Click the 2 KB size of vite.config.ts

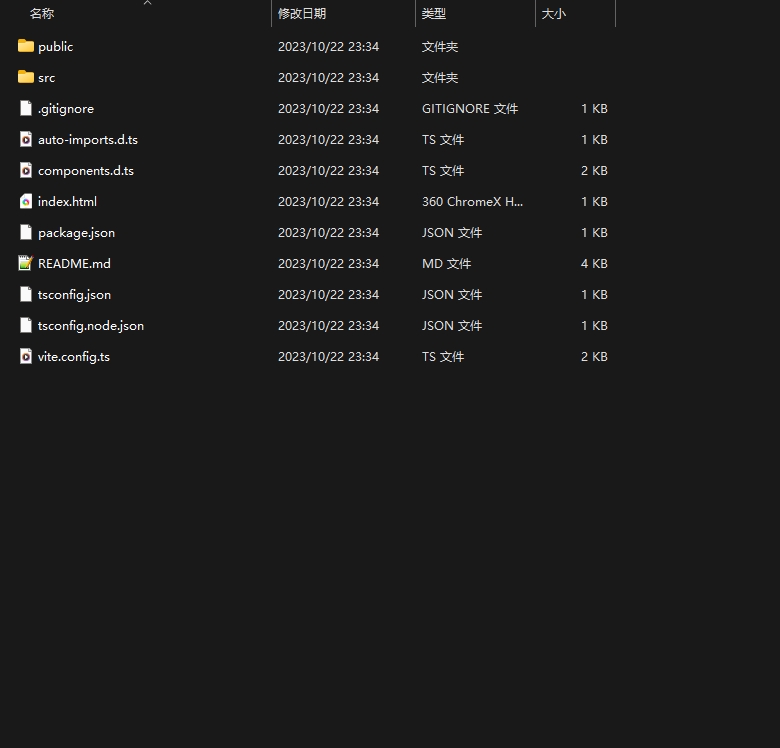(x=594, y=357)
